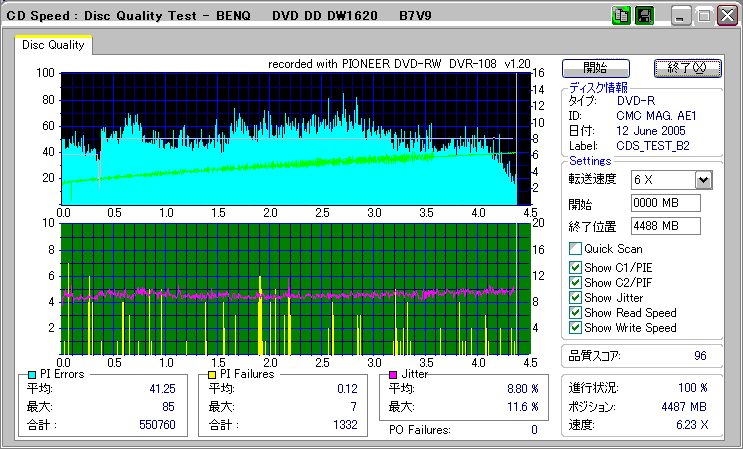Toggle Show C2/PIF checkbox
Viewport: 743px width, 449px height.
(575, 282)
